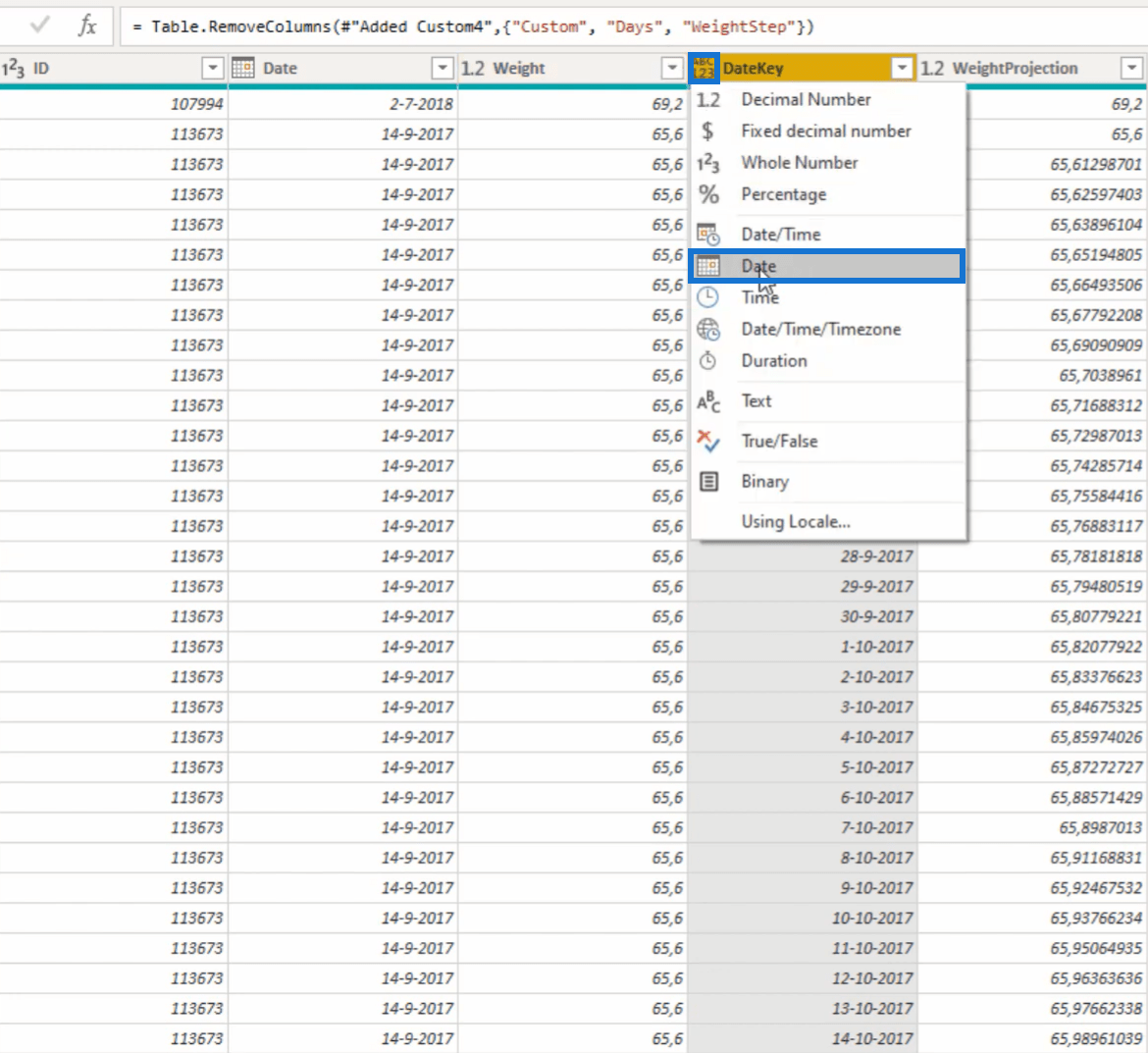
Task: Click the Duration stopwatch icon
Action: coord(707,360)
